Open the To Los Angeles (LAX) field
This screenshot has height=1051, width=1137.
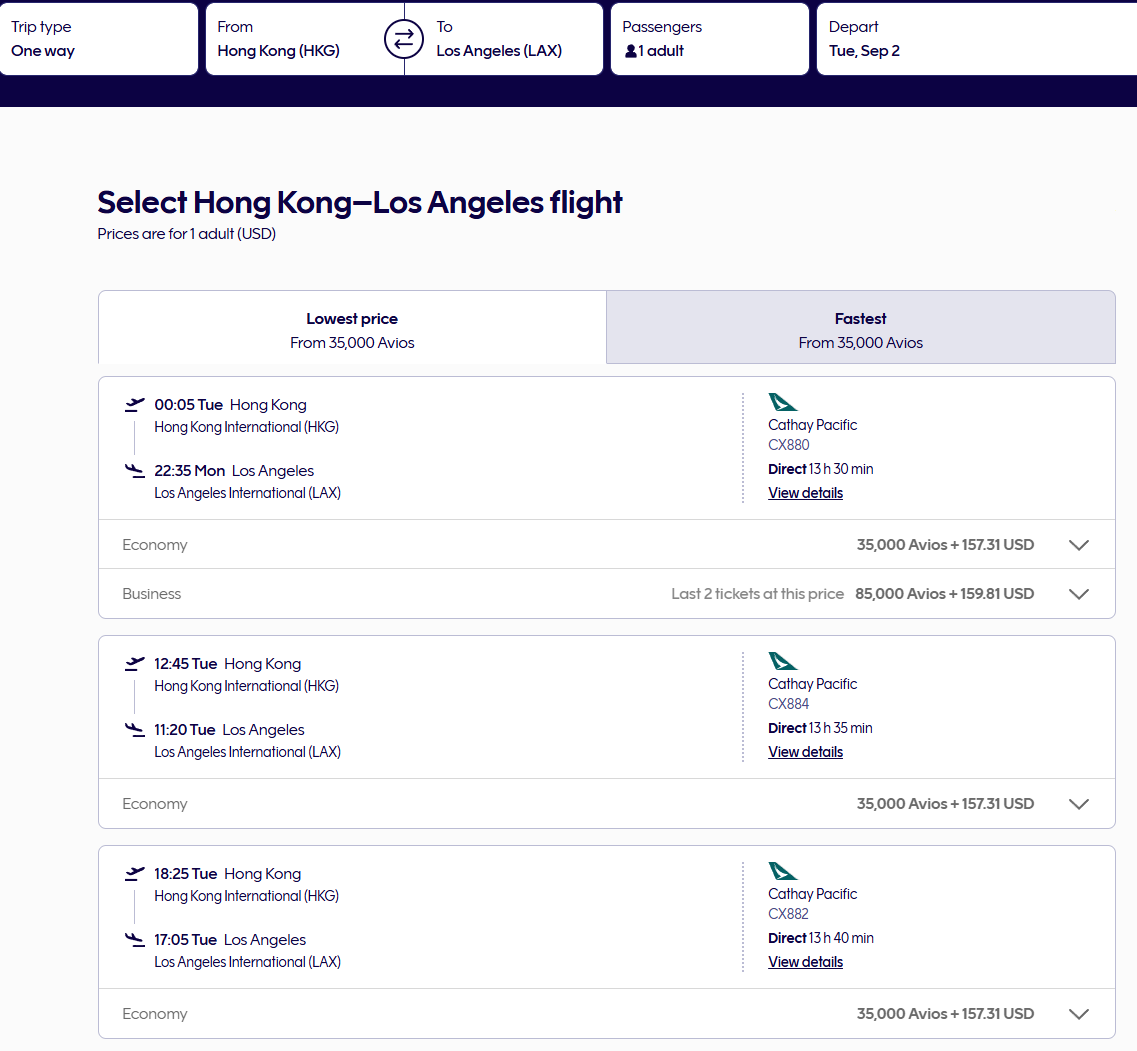504,38
